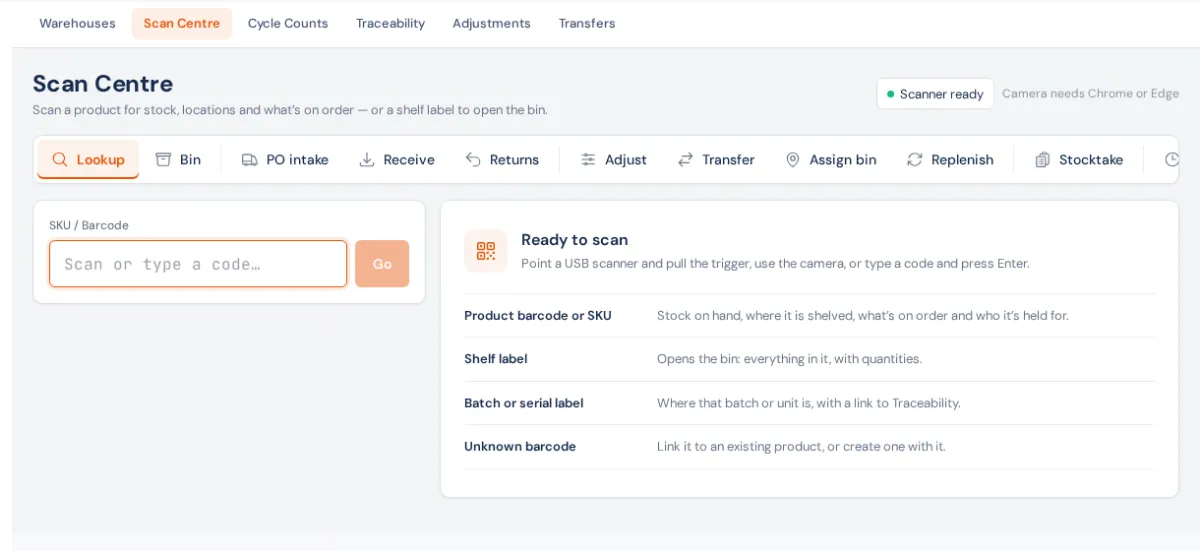Click the Batch or serial label row
The width and height of the screenshot is (1200, 551).
pos(809,403)
